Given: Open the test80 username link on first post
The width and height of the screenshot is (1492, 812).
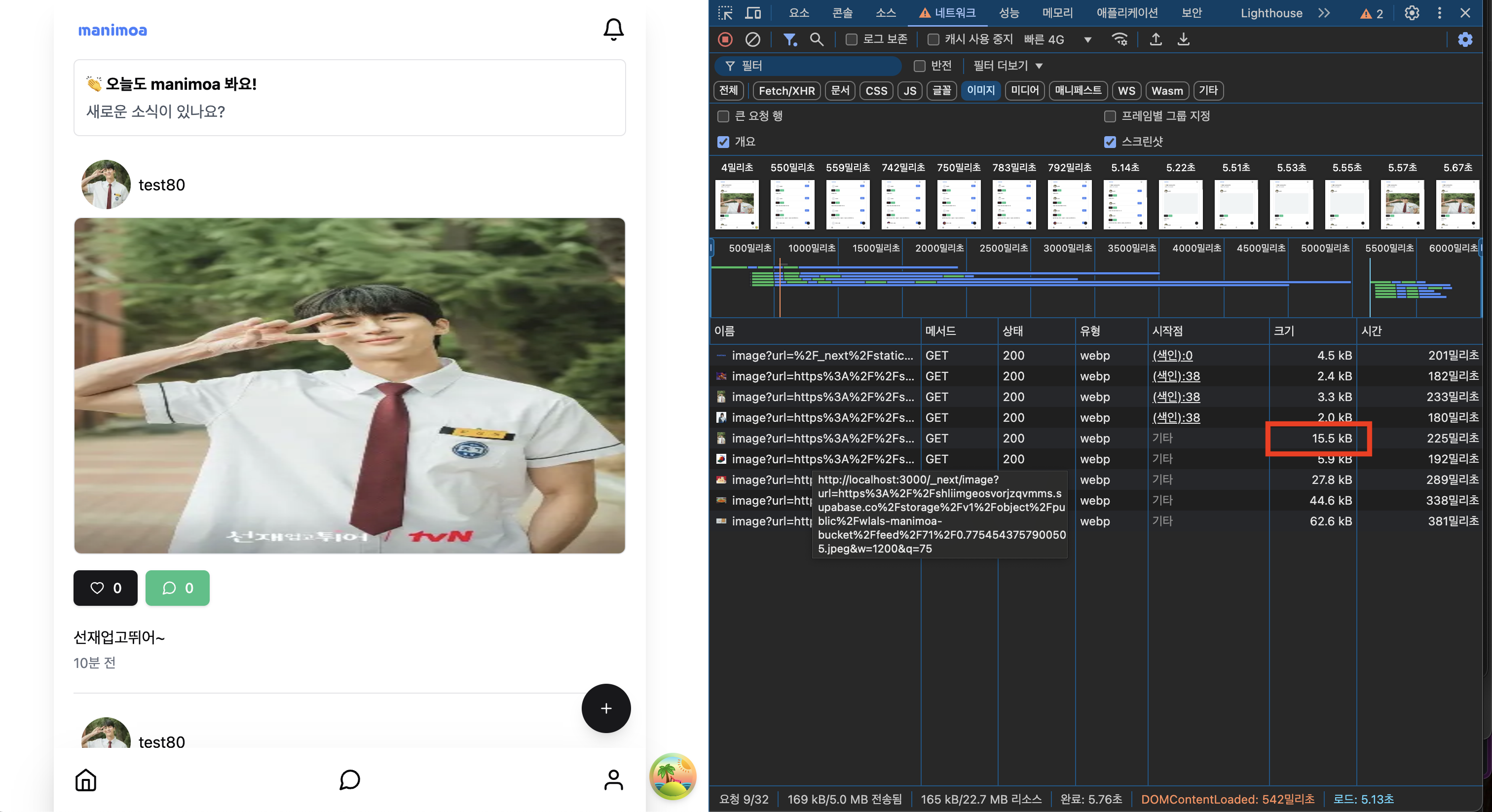Looking at the screenshot, I should point(162,185).
